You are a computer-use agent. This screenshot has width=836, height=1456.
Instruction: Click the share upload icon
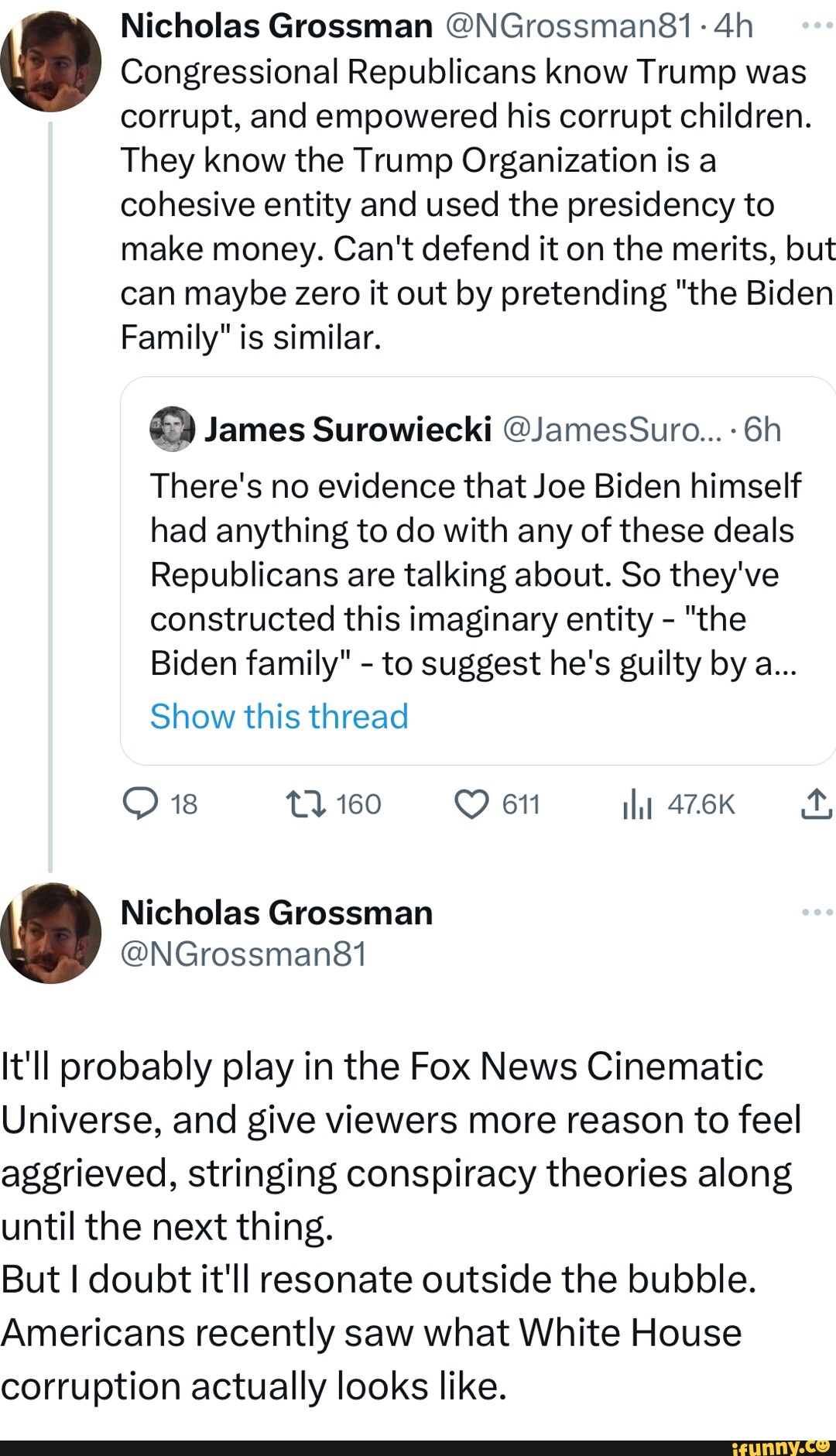(x=817, y=805)
